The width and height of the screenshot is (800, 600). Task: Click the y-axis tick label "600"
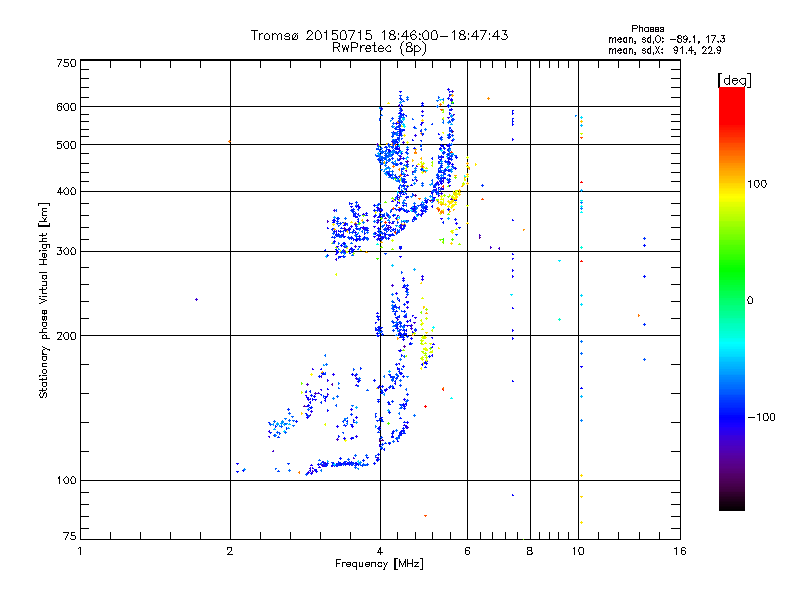[x=67, y=107]
